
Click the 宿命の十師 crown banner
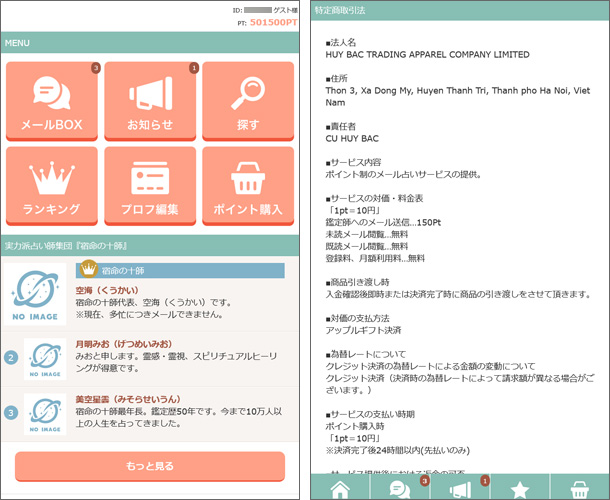tap(180, 270)
